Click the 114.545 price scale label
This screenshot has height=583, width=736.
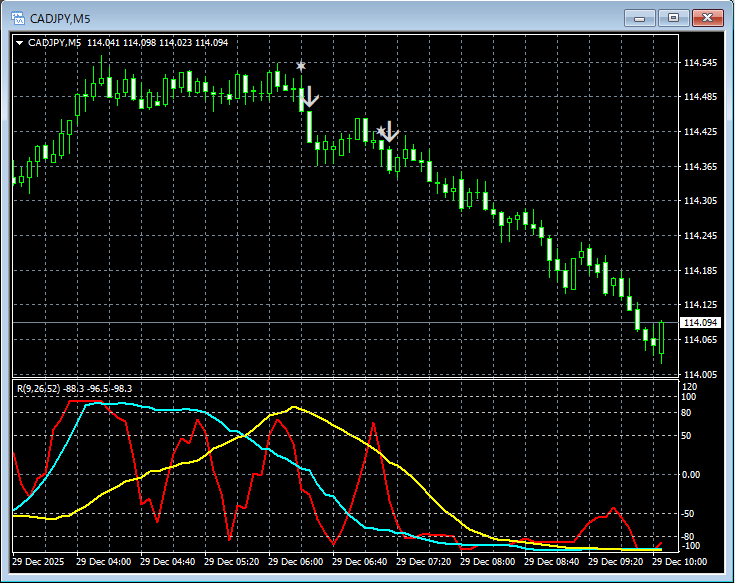point(699,63)
